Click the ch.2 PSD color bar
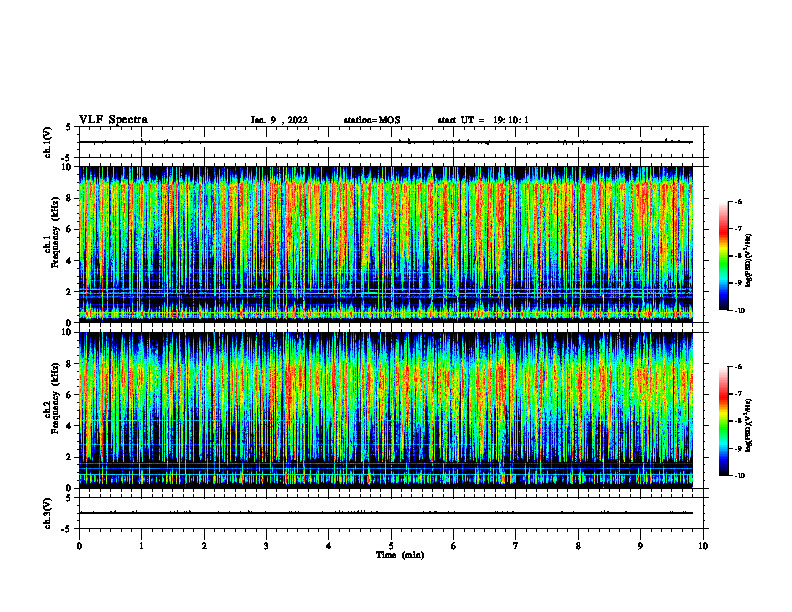Viewport: 792px width, 612px height. [x=723, y=421]
